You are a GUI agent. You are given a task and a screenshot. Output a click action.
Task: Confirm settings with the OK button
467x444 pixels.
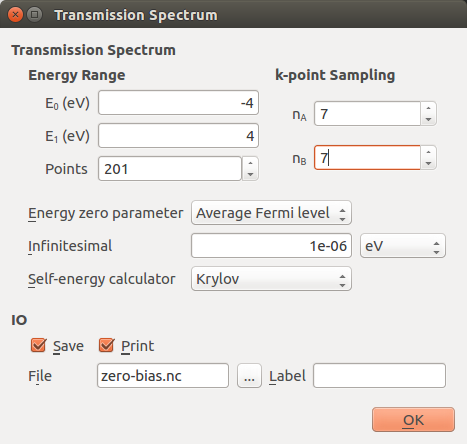click(x=413, y=420)
